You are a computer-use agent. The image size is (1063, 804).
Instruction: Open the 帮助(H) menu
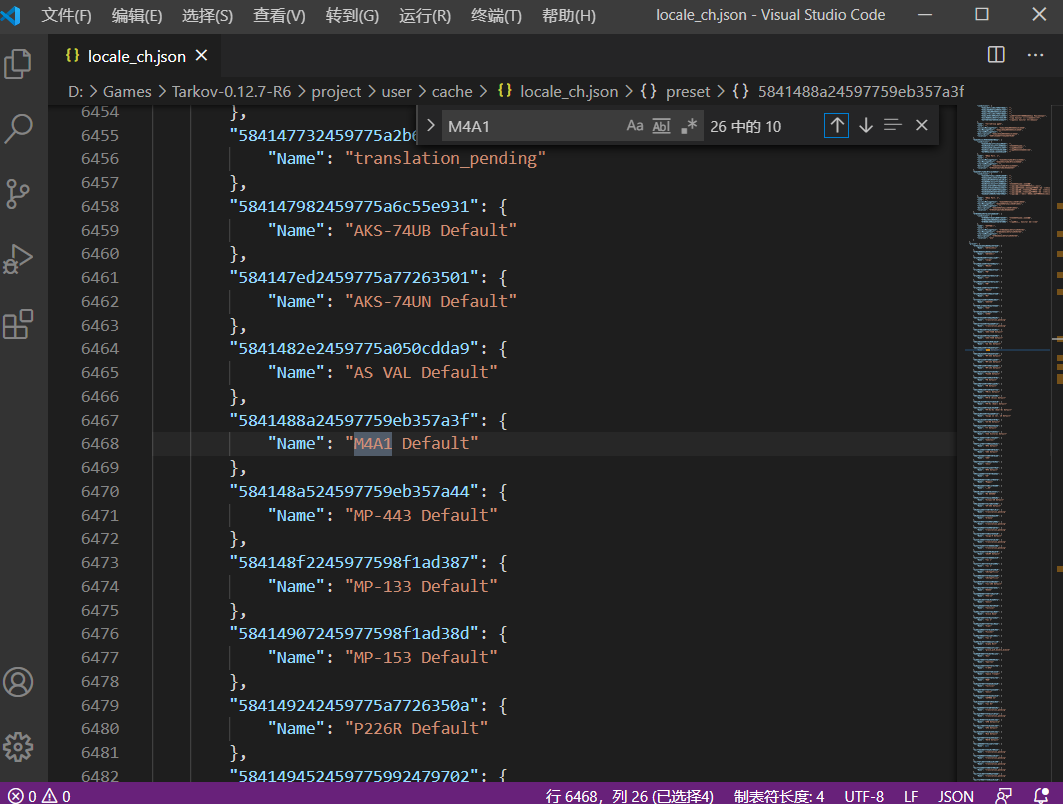[569, 15]
